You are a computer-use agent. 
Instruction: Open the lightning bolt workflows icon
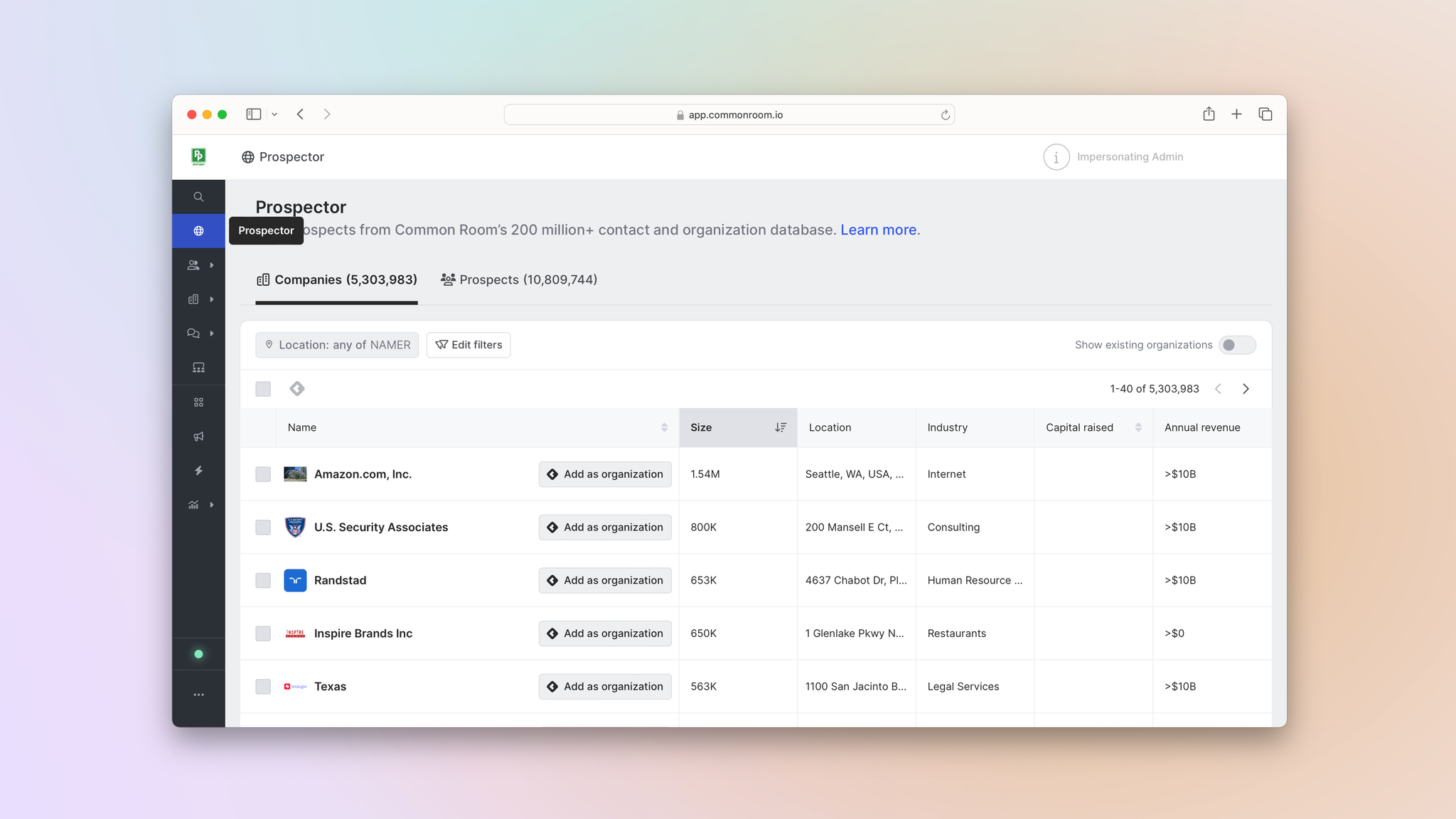(x=198, y=471)
